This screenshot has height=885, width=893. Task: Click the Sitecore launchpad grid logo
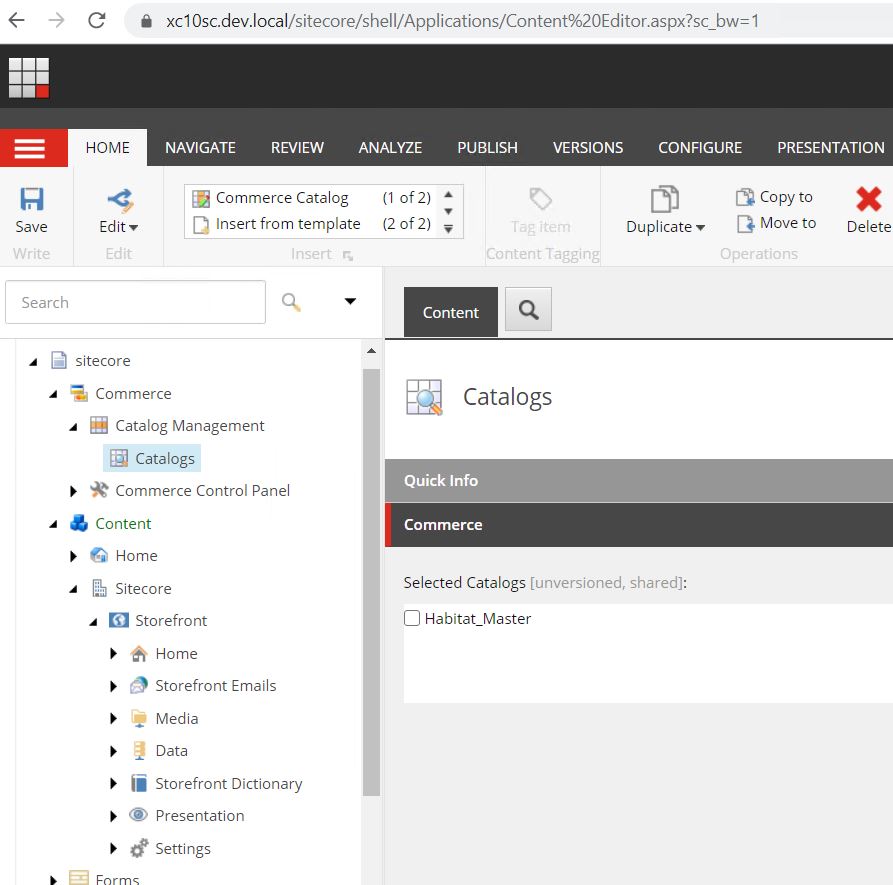[29, 78]
